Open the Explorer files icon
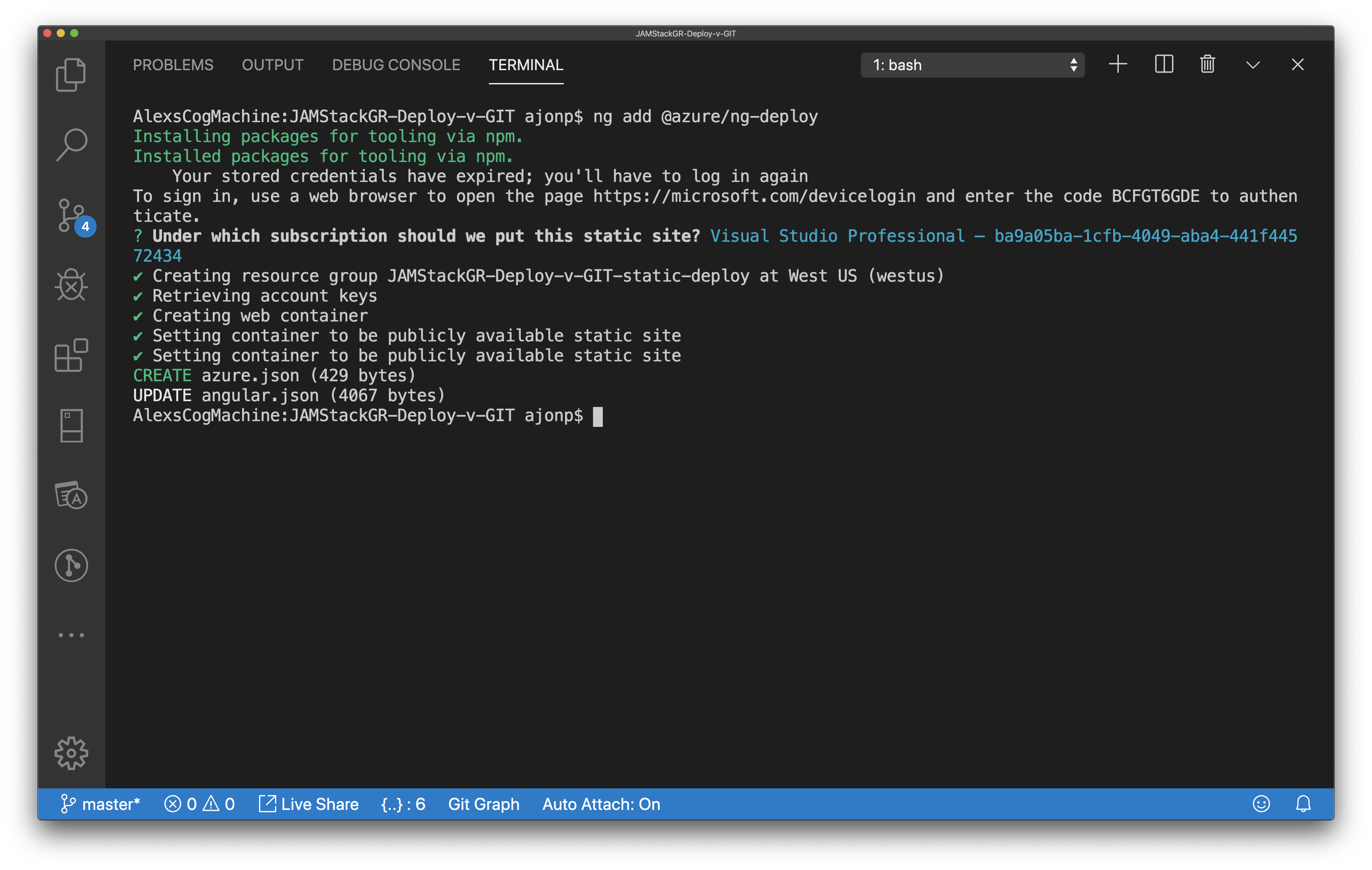1372x870 pixels. [x=71, y=75]
